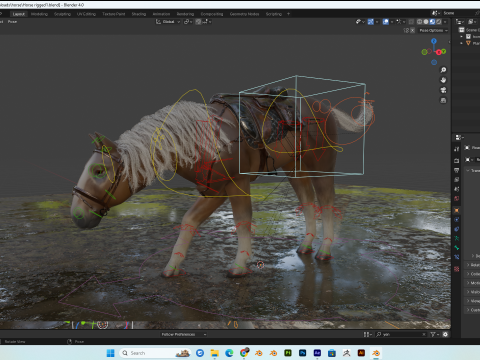
Task: Open object type visibility dropdown
Action: pyautogui.click(x=360, y=22)
